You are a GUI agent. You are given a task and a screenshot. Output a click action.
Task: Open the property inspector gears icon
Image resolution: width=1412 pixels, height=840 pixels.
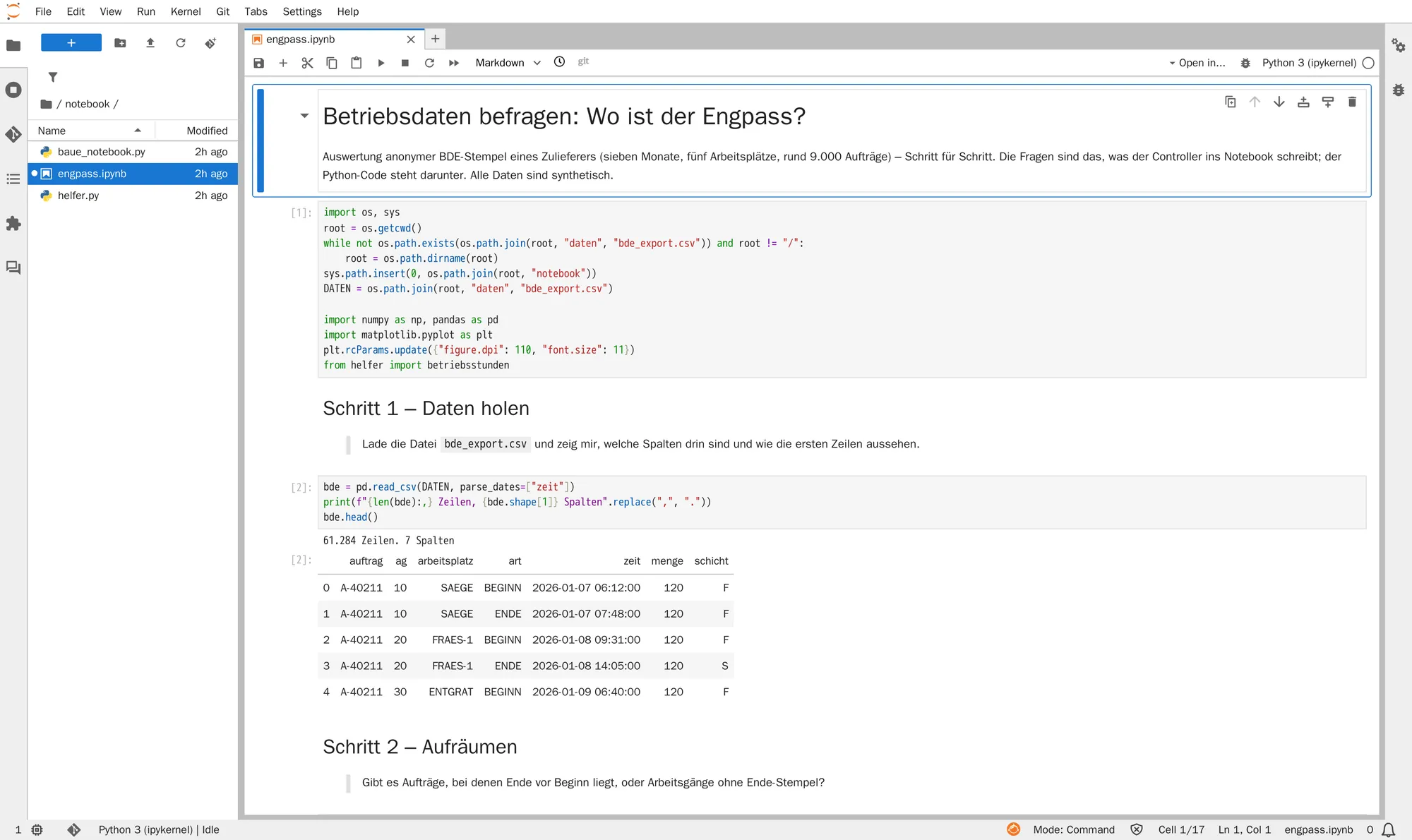point(1399,45)
